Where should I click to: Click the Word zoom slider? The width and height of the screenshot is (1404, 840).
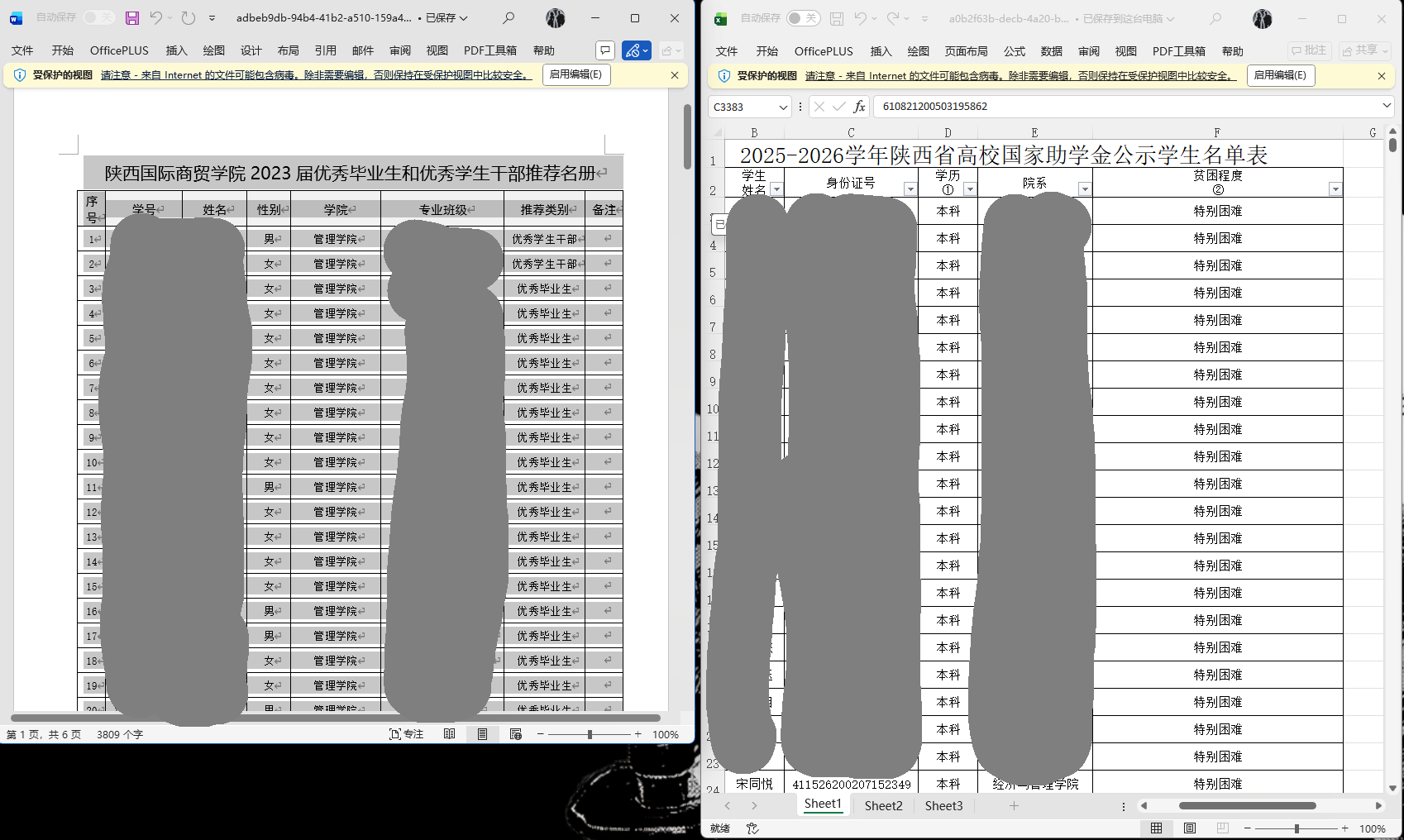pyautogui.click(x=590, y=734)
